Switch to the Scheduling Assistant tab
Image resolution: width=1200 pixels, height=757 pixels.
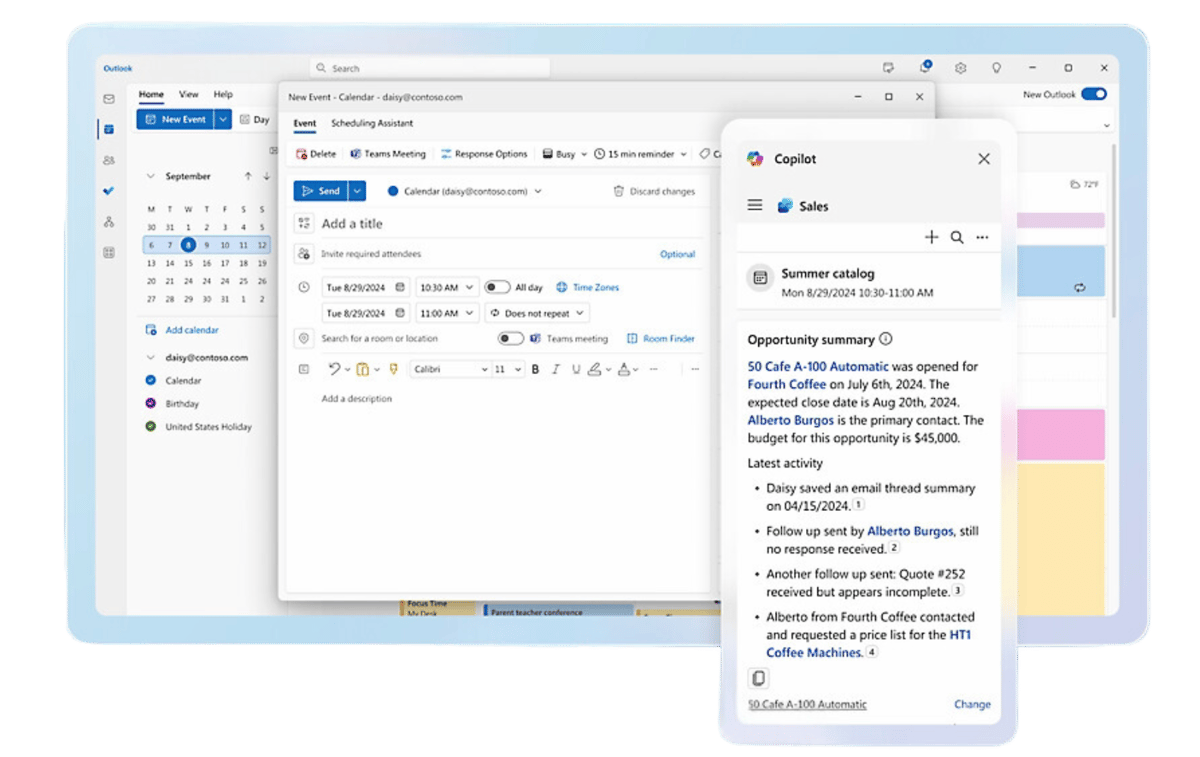(x=372, y=123)
